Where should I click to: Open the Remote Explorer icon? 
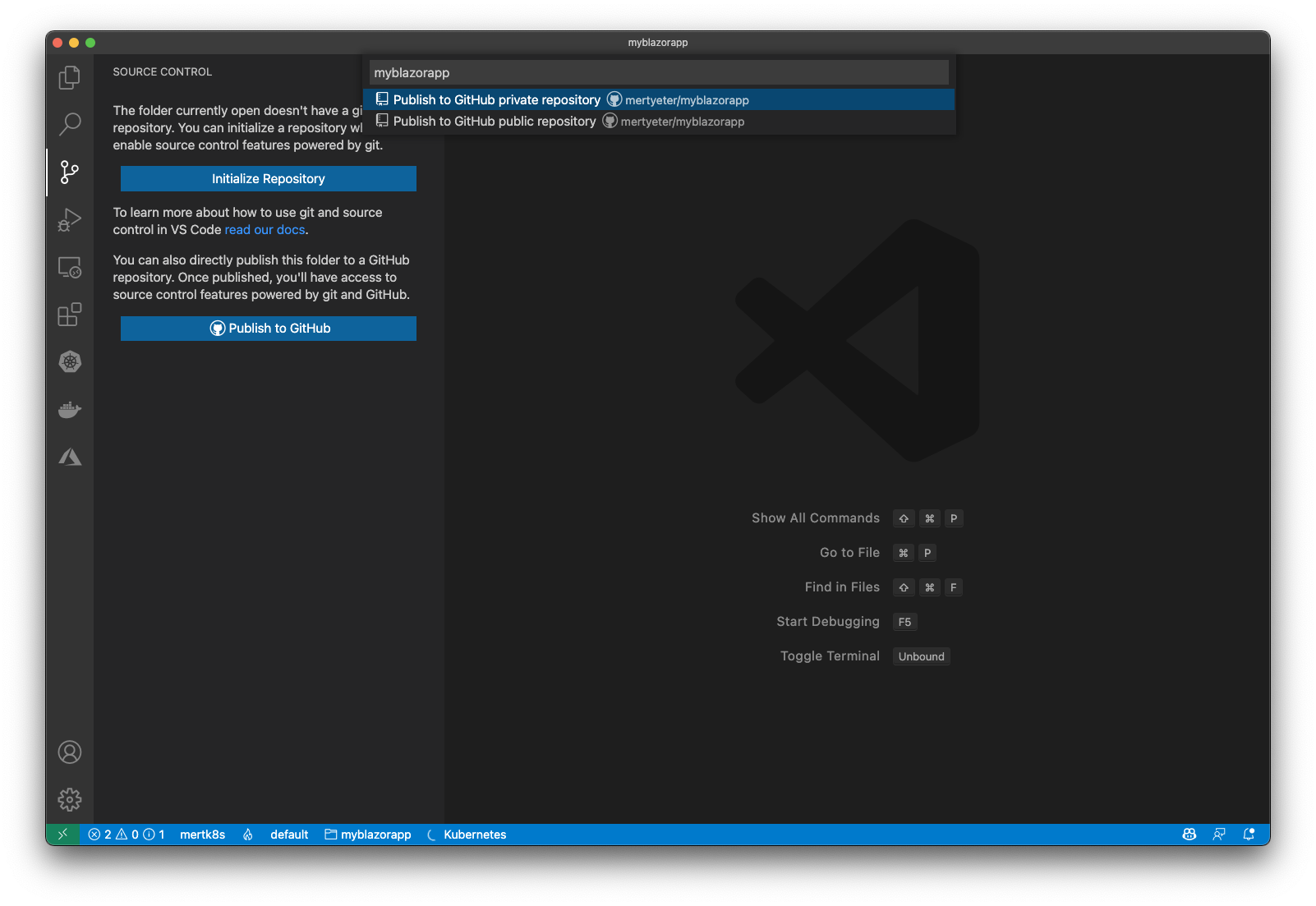click(x=70, y=267)
